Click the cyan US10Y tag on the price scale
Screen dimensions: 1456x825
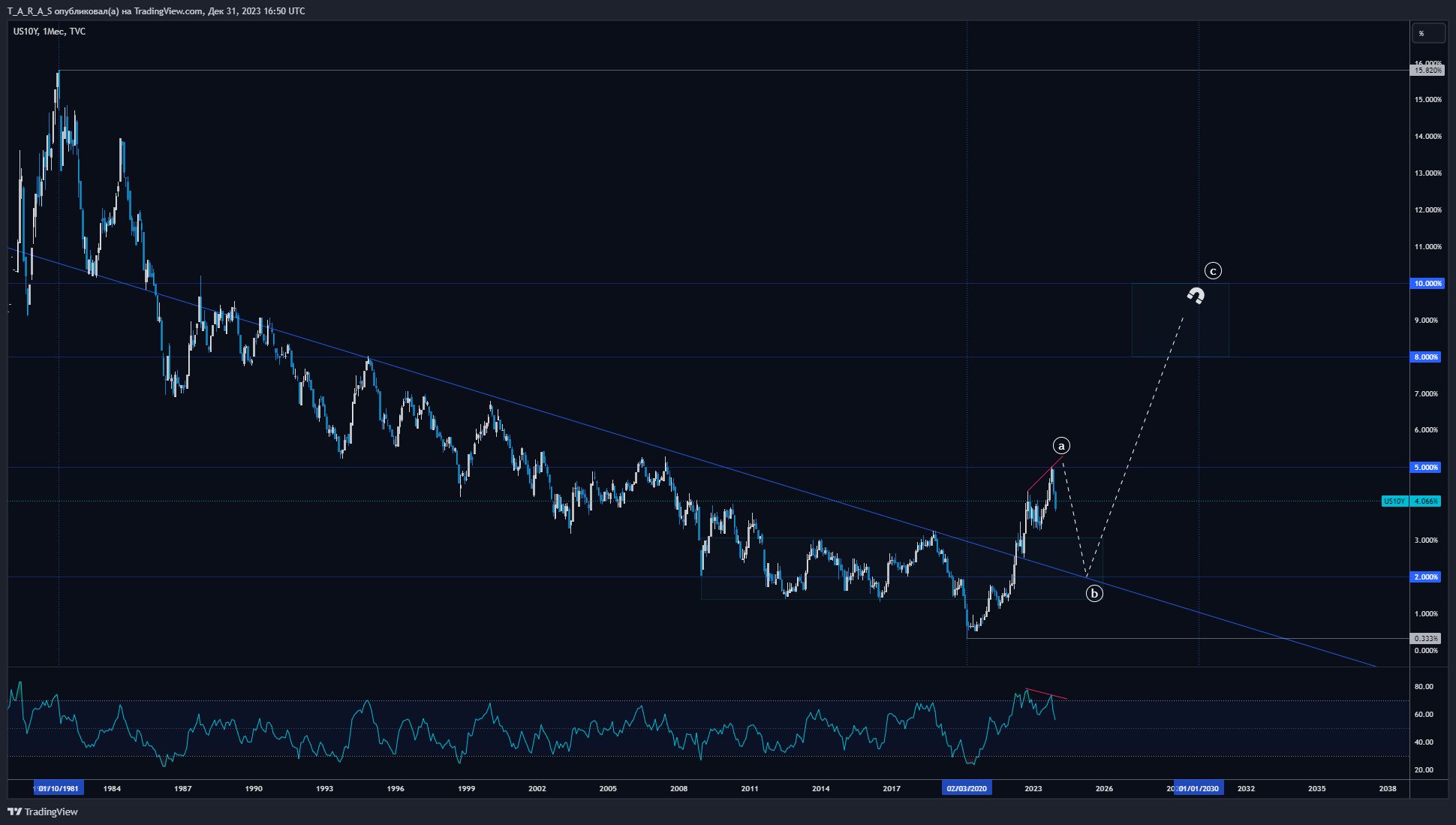(1395, 501)
